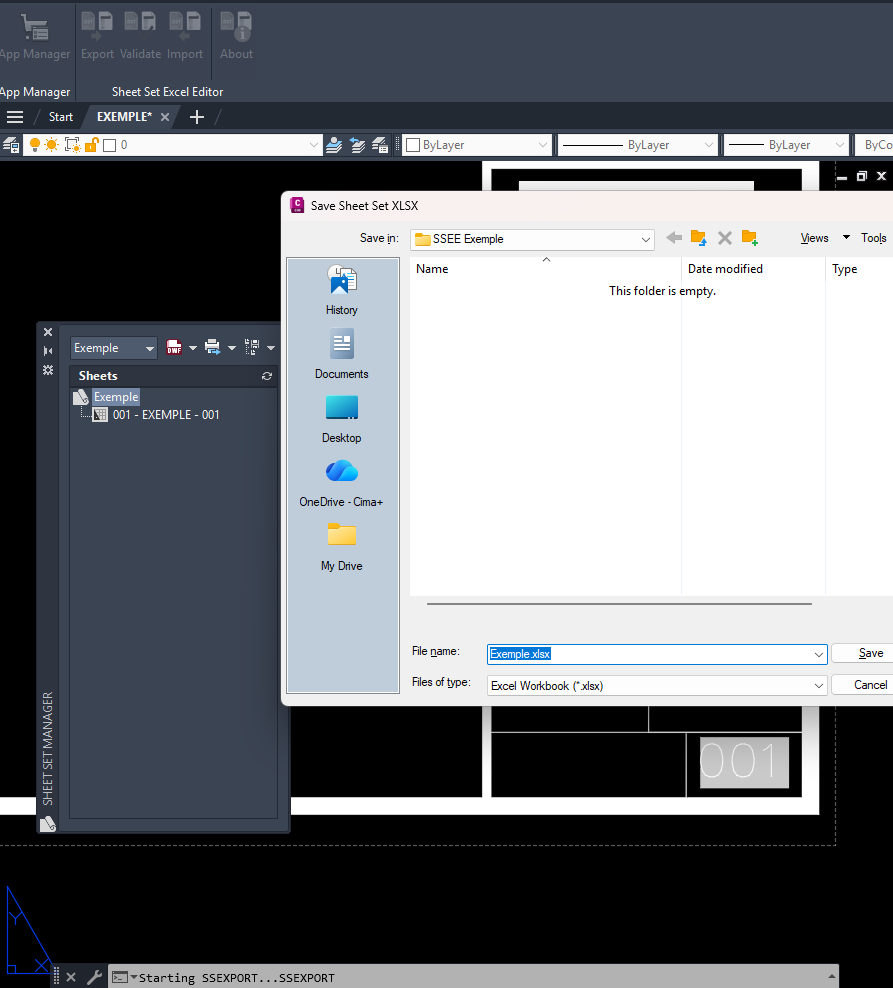Open My Drive folder location
Screen dimensions: 893x988
(x=342, y=546)
